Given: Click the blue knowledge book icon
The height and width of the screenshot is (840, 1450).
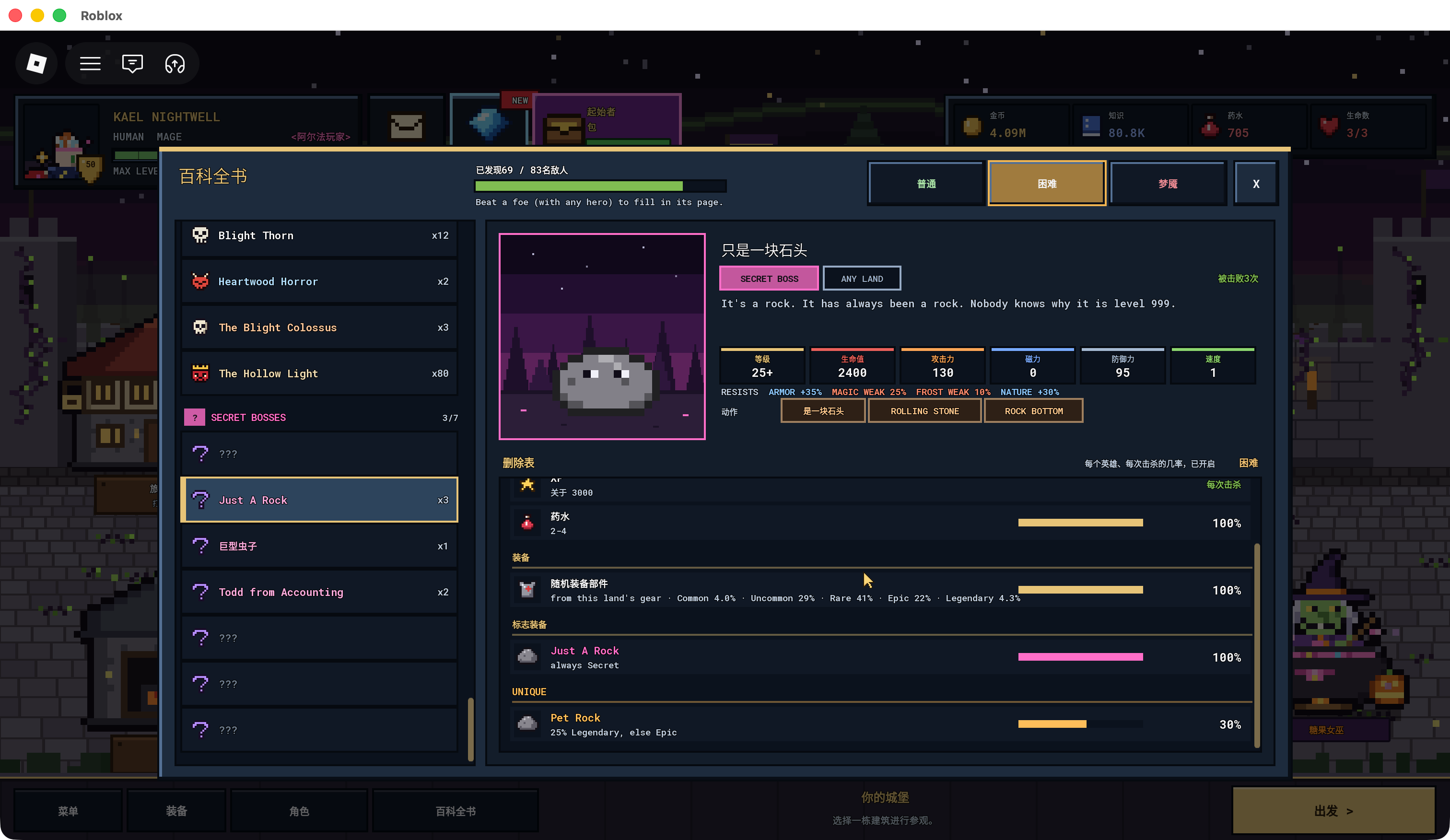Looking at the screenshot, I should [1090, 126].
